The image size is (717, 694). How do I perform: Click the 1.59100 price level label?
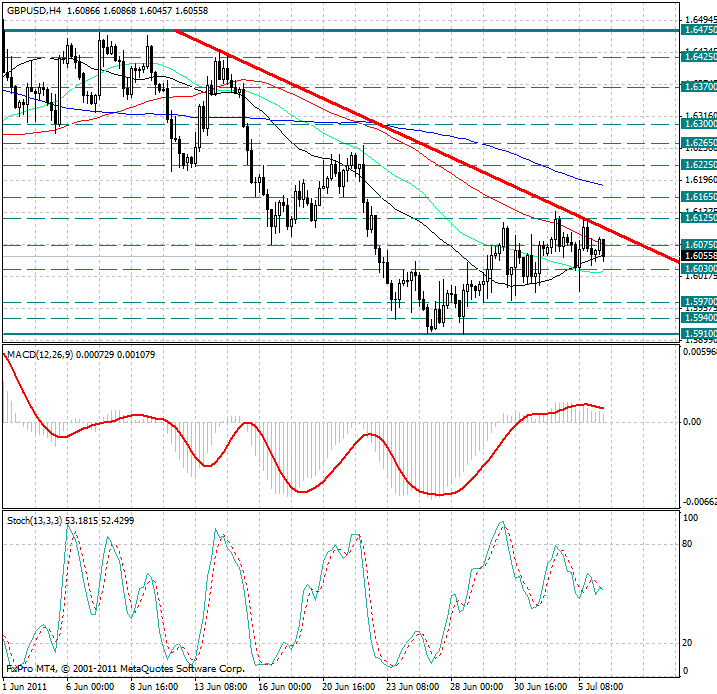[x=698, y=333]
